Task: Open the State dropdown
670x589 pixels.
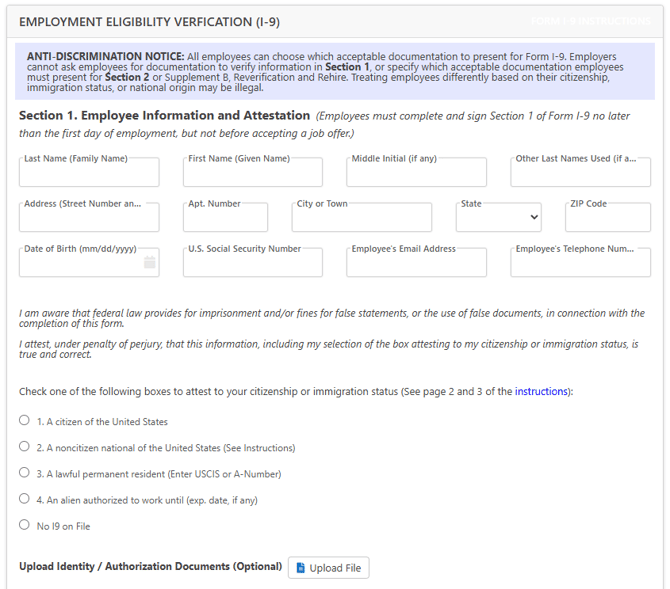Action: (x=498, y=217)
